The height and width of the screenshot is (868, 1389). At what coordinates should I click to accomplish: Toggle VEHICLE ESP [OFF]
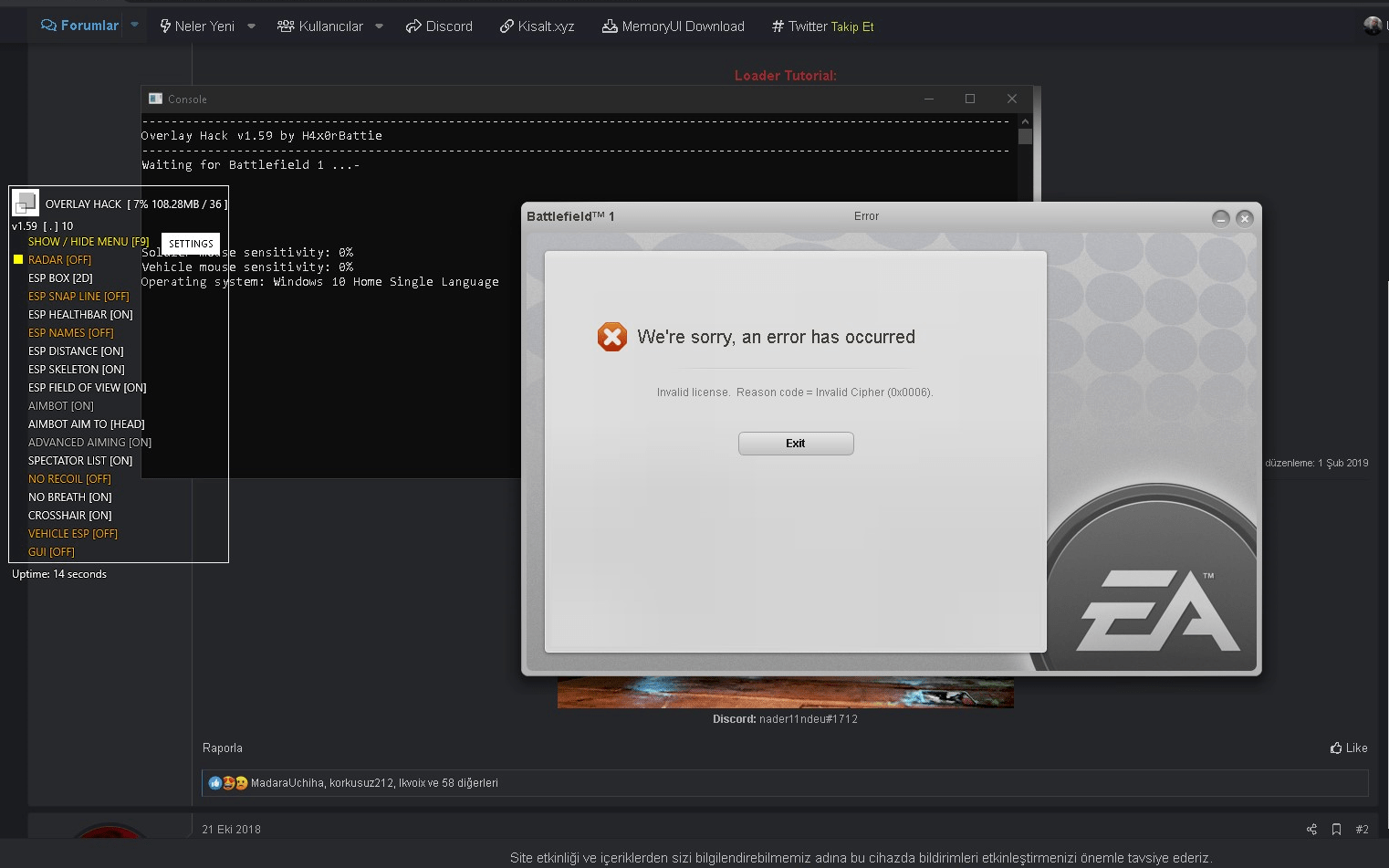[73, 534]
